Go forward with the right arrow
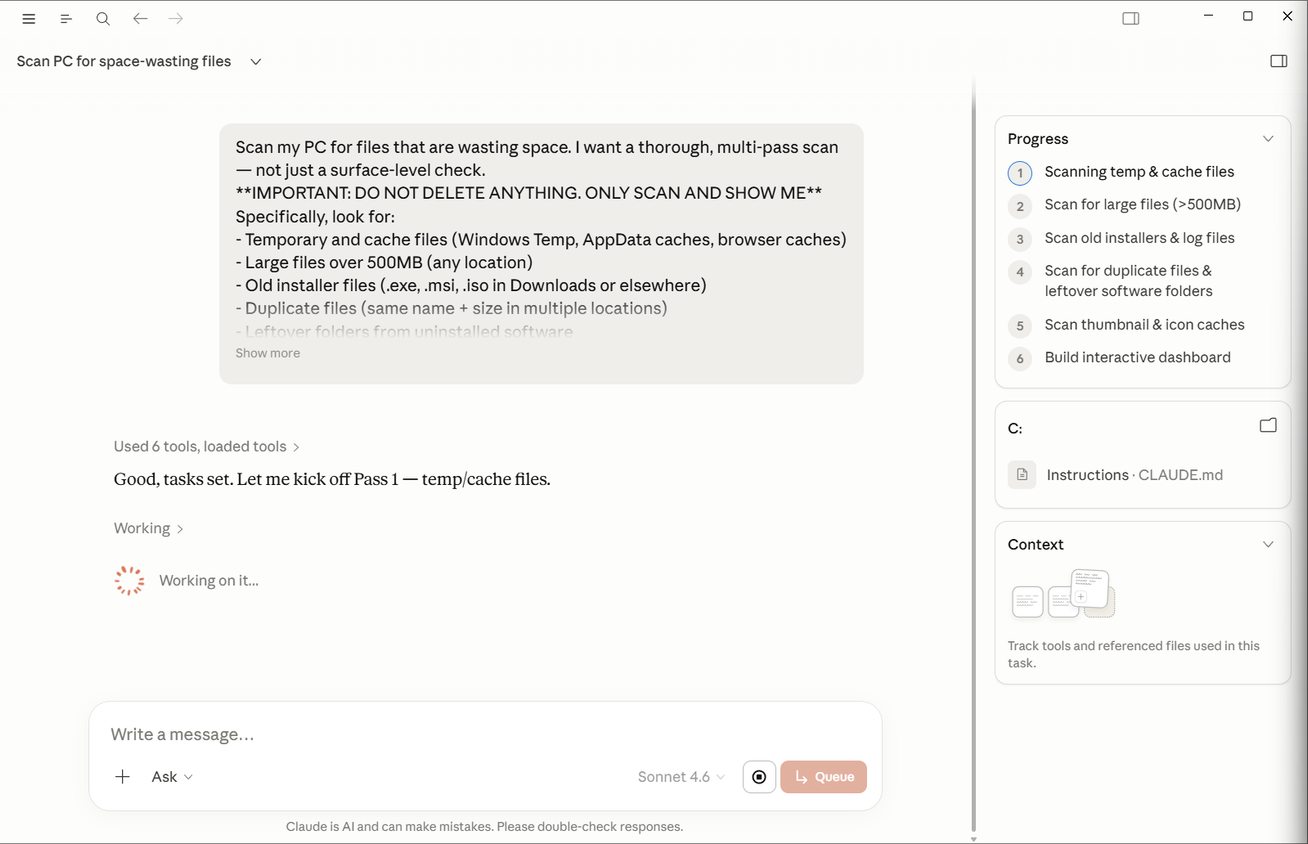Viewport: 1308px width, 844px height. (176, 19)
